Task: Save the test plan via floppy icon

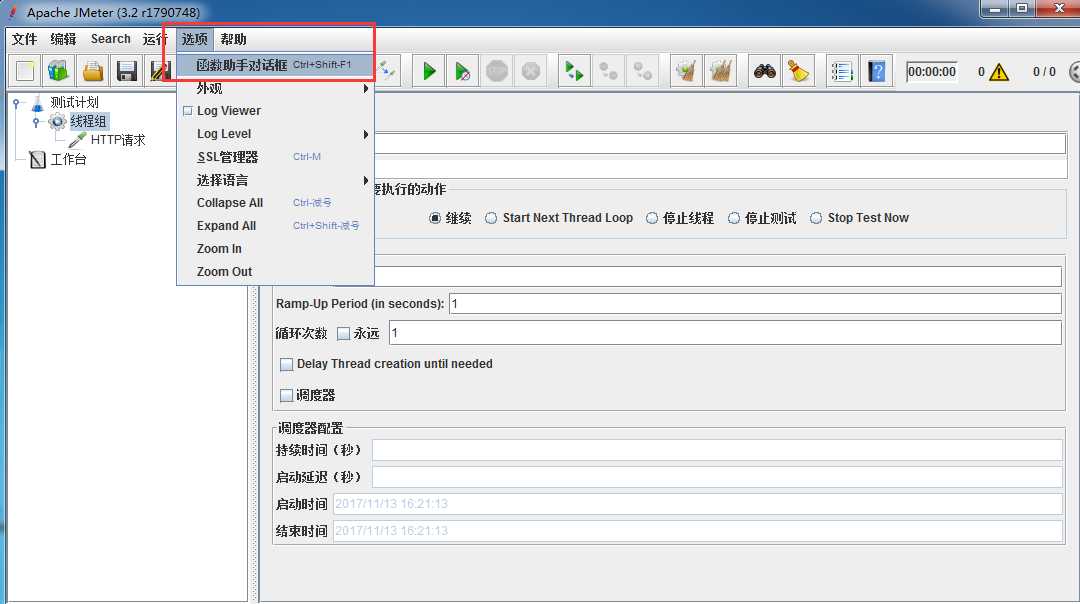Action: (126, 71)
